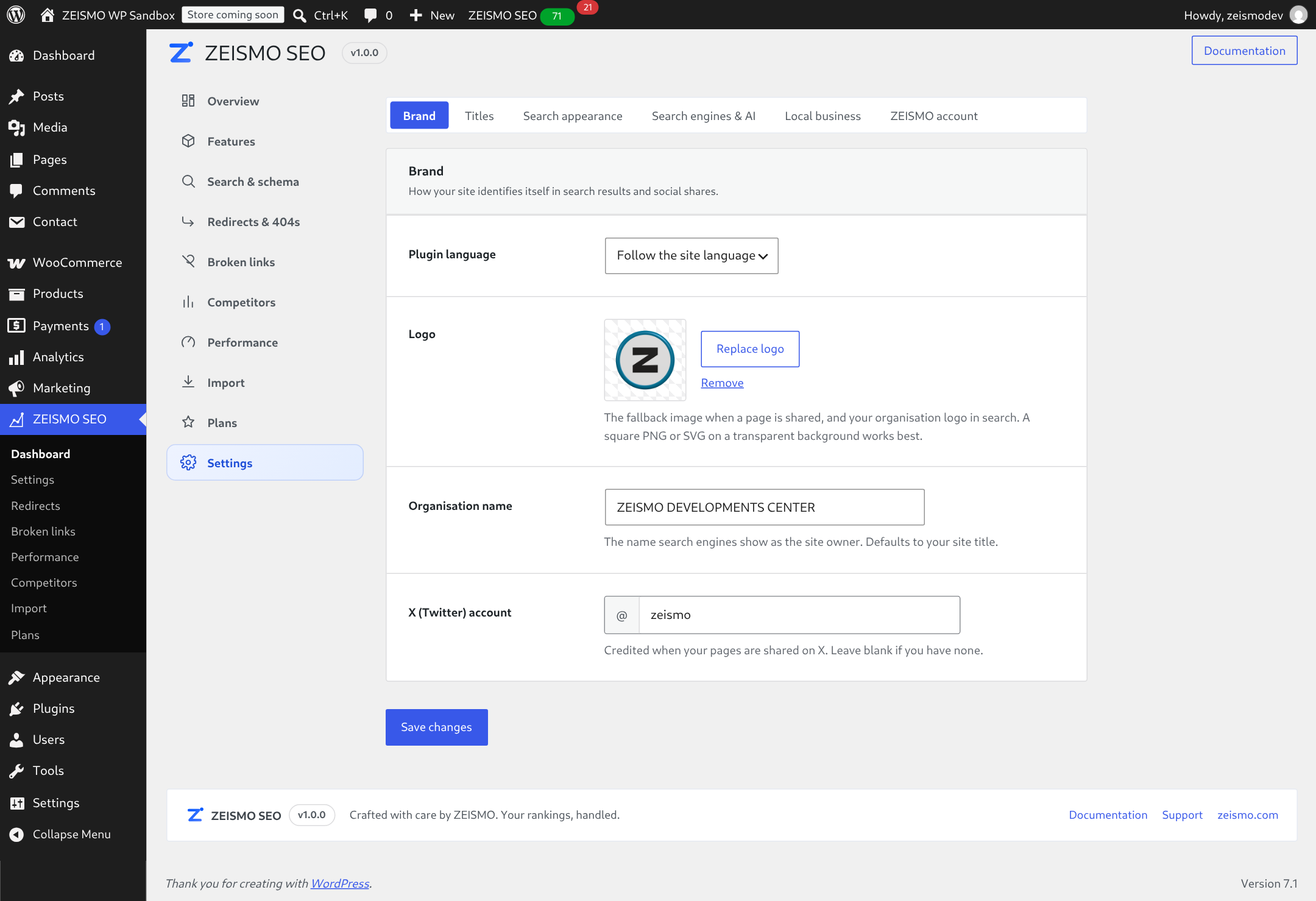Click the Collapse Menu arrow icon
Screen dimensions: 1316x901
coord(16,835)
